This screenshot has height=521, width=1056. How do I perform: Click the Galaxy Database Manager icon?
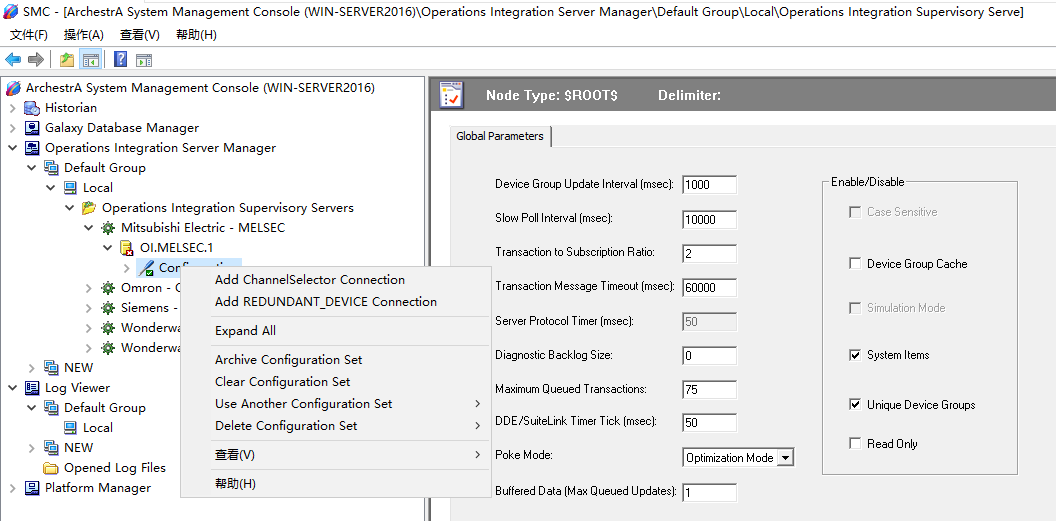click(32, 128)
